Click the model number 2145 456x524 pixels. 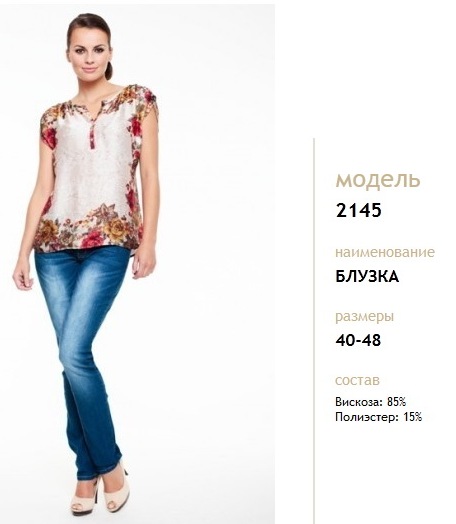point(358,211)
